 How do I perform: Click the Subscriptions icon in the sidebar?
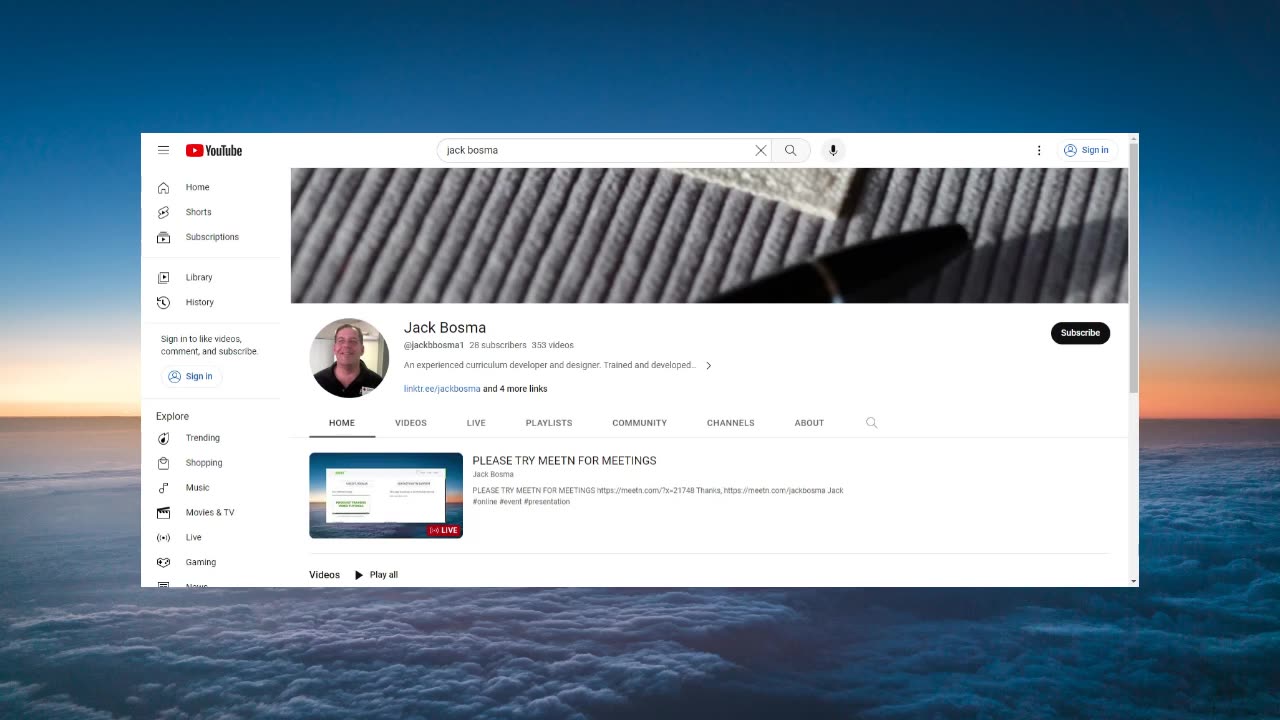coord(163,237)
